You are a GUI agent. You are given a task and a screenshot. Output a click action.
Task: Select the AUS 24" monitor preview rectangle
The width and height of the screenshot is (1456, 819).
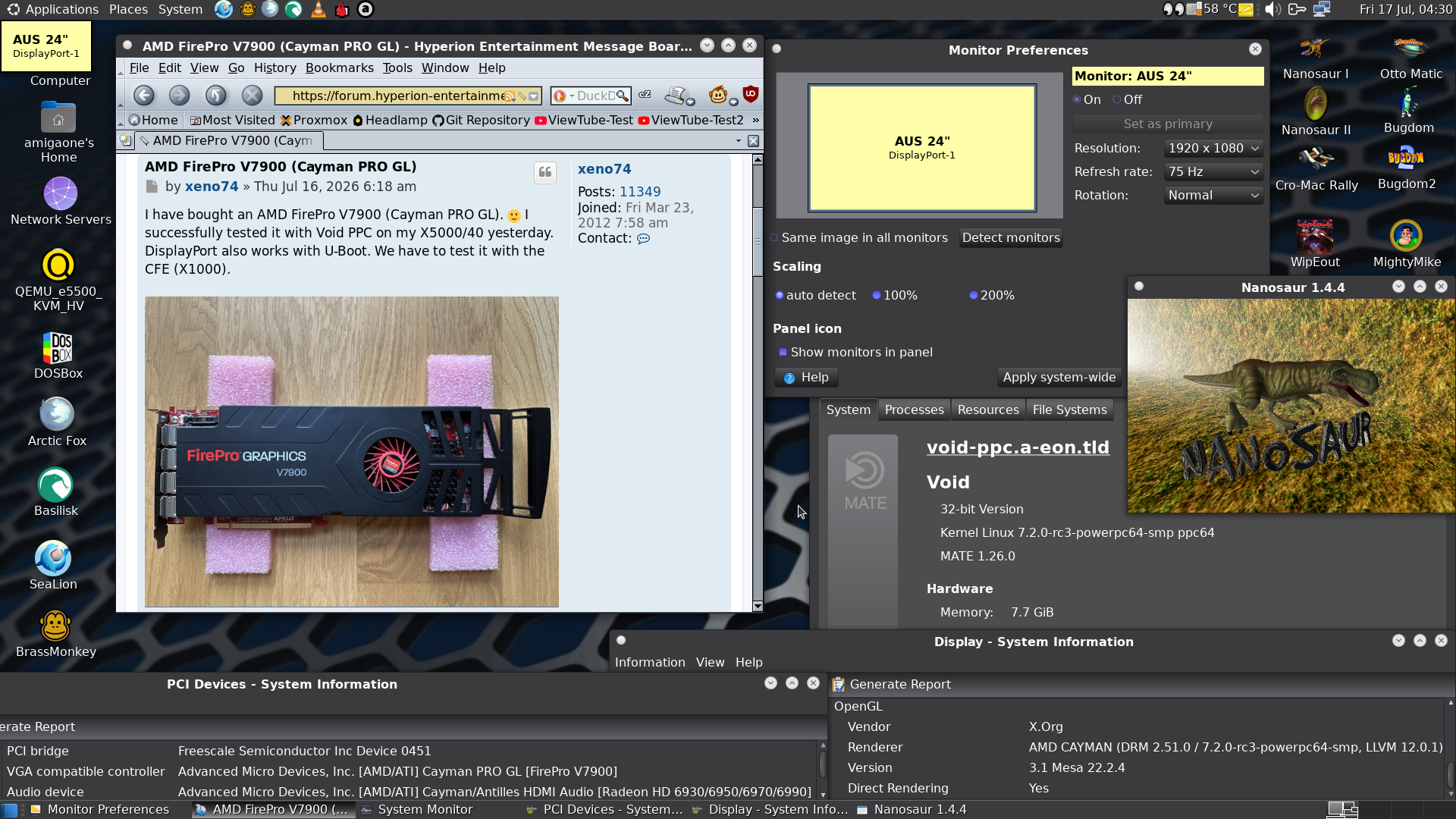921,147
